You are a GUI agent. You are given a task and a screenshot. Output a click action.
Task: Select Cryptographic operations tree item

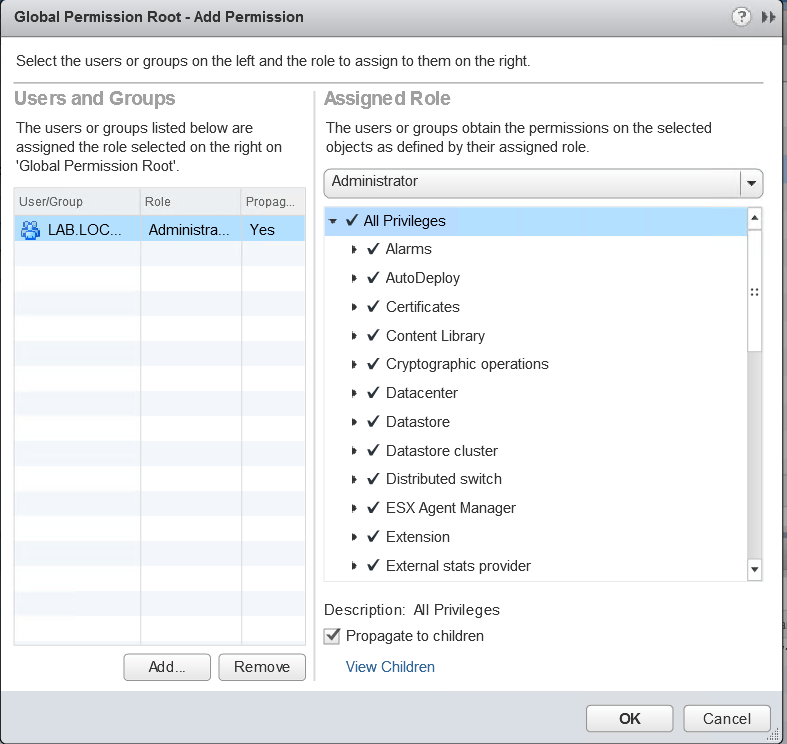coord(467,364)
